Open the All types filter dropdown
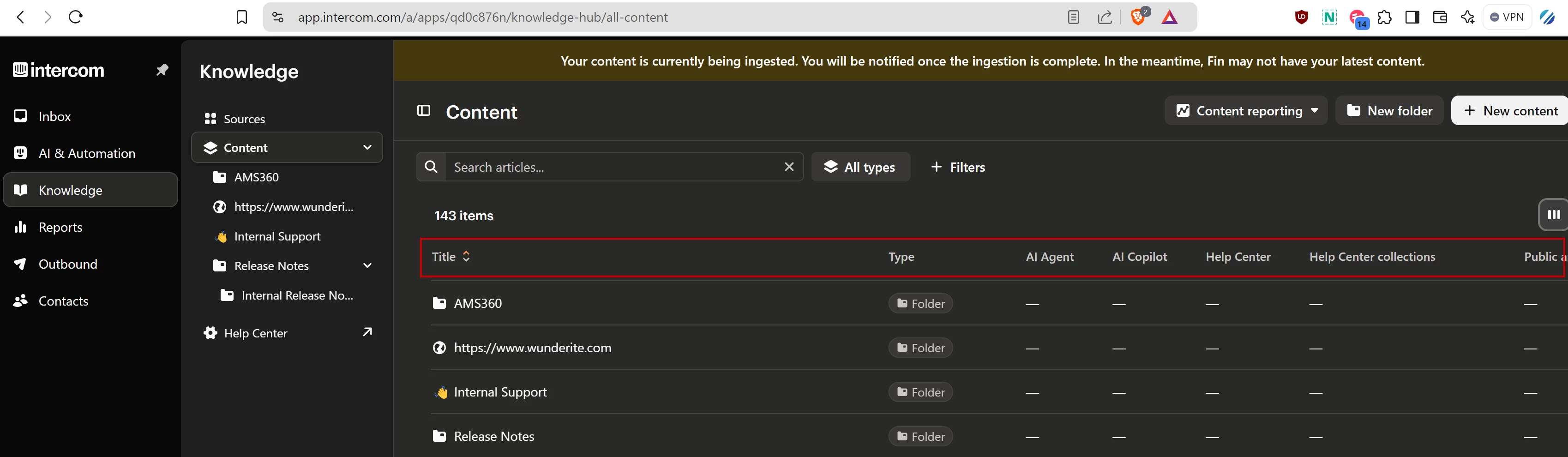Image resolution: width=1568 pixels, height=457 pixels. click(861, 167)
